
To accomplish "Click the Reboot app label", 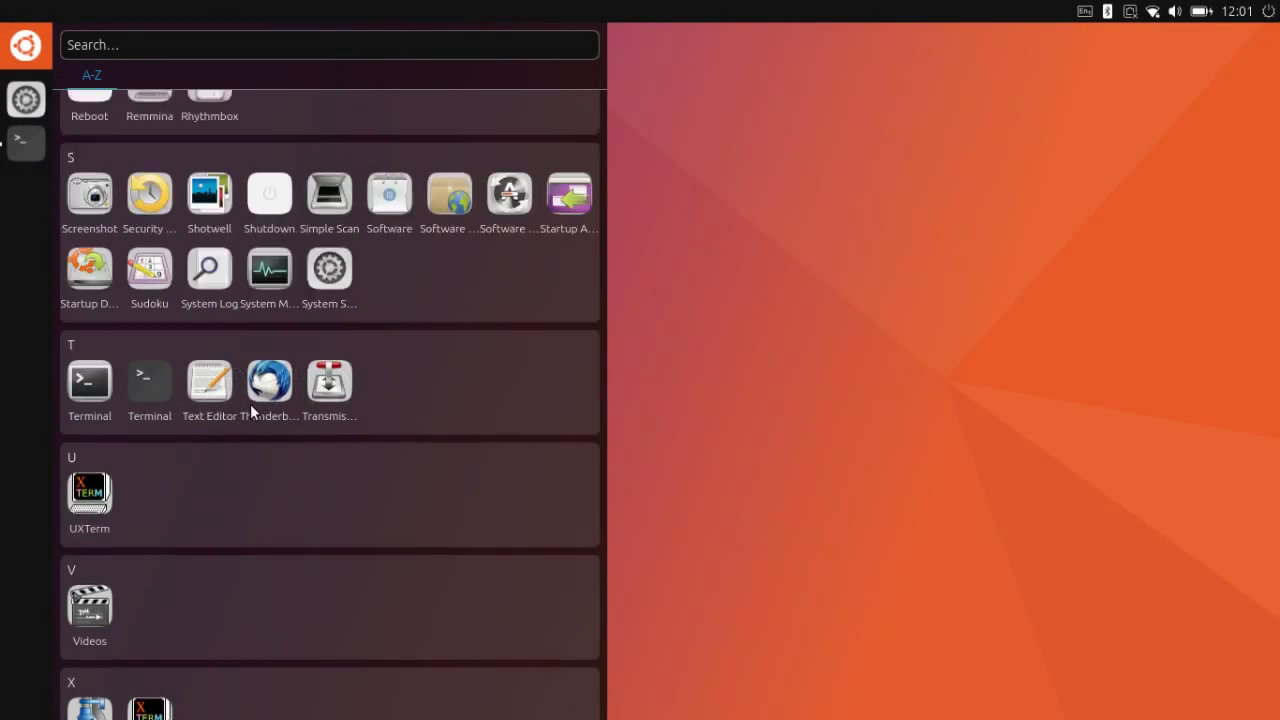I will click(x=89, y=116).
